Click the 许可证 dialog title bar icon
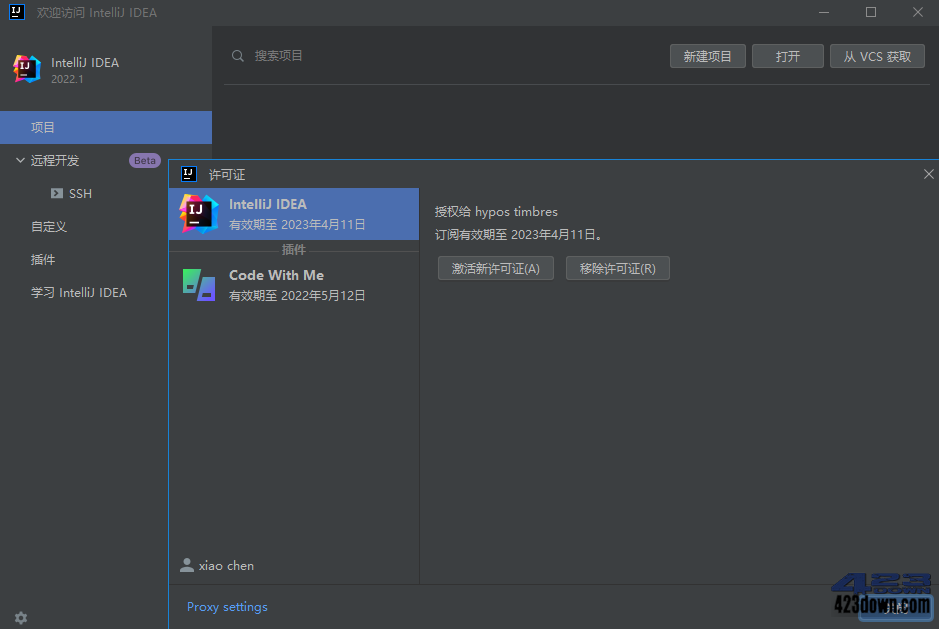 [187, 173]
